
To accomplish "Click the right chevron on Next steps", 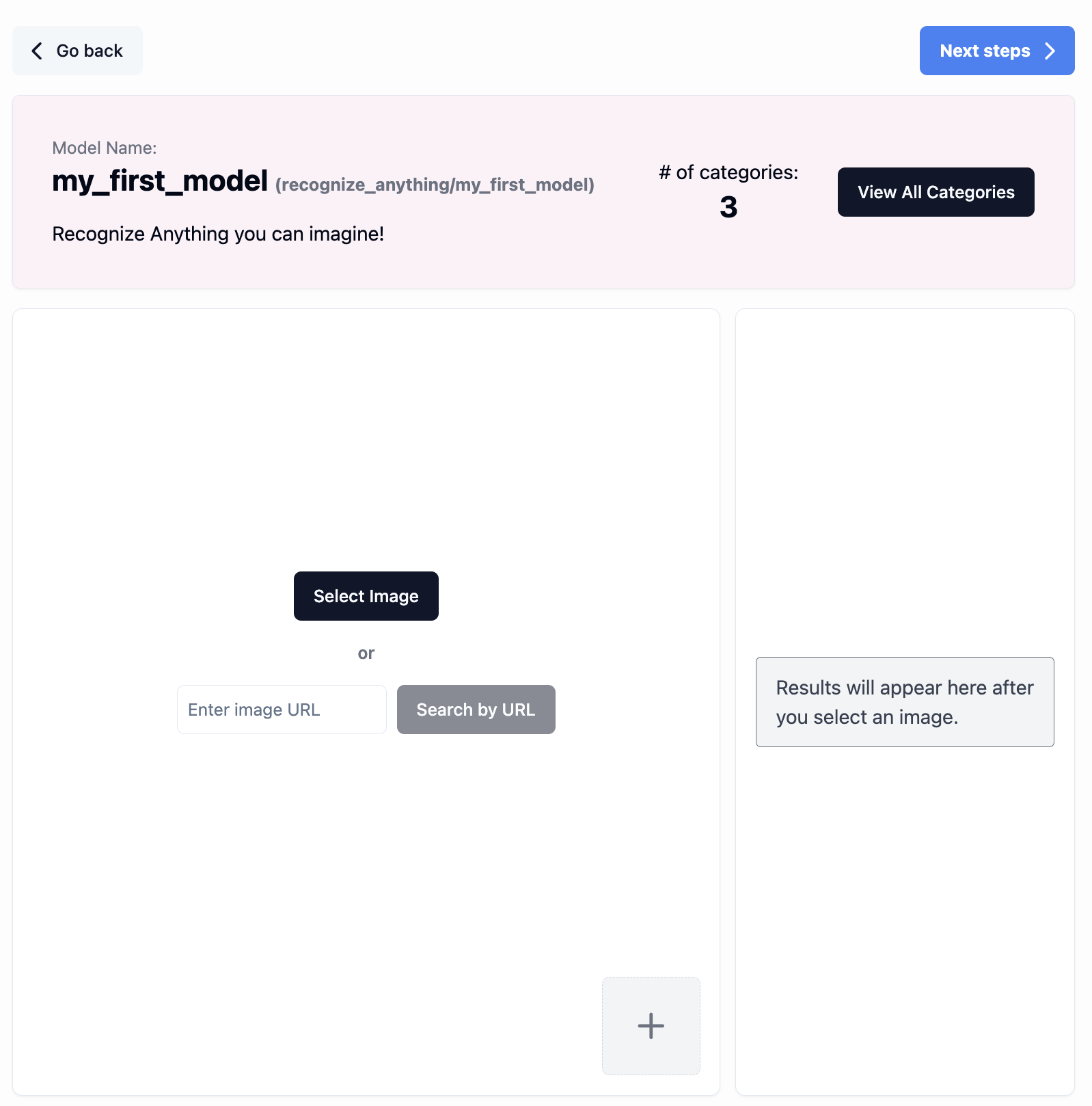I will point(1050,51).
